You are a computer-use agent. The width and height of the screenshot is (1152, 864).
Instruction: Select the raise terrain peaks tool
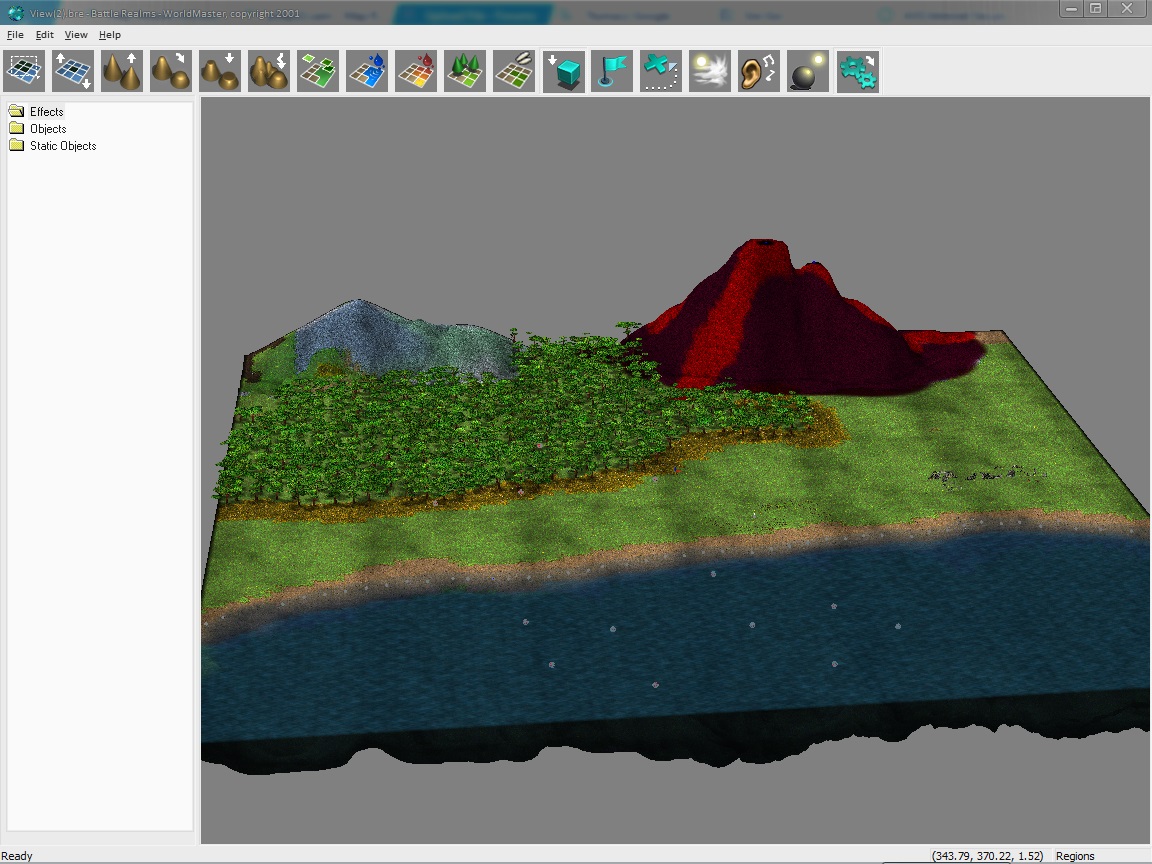tap(122, 71)
